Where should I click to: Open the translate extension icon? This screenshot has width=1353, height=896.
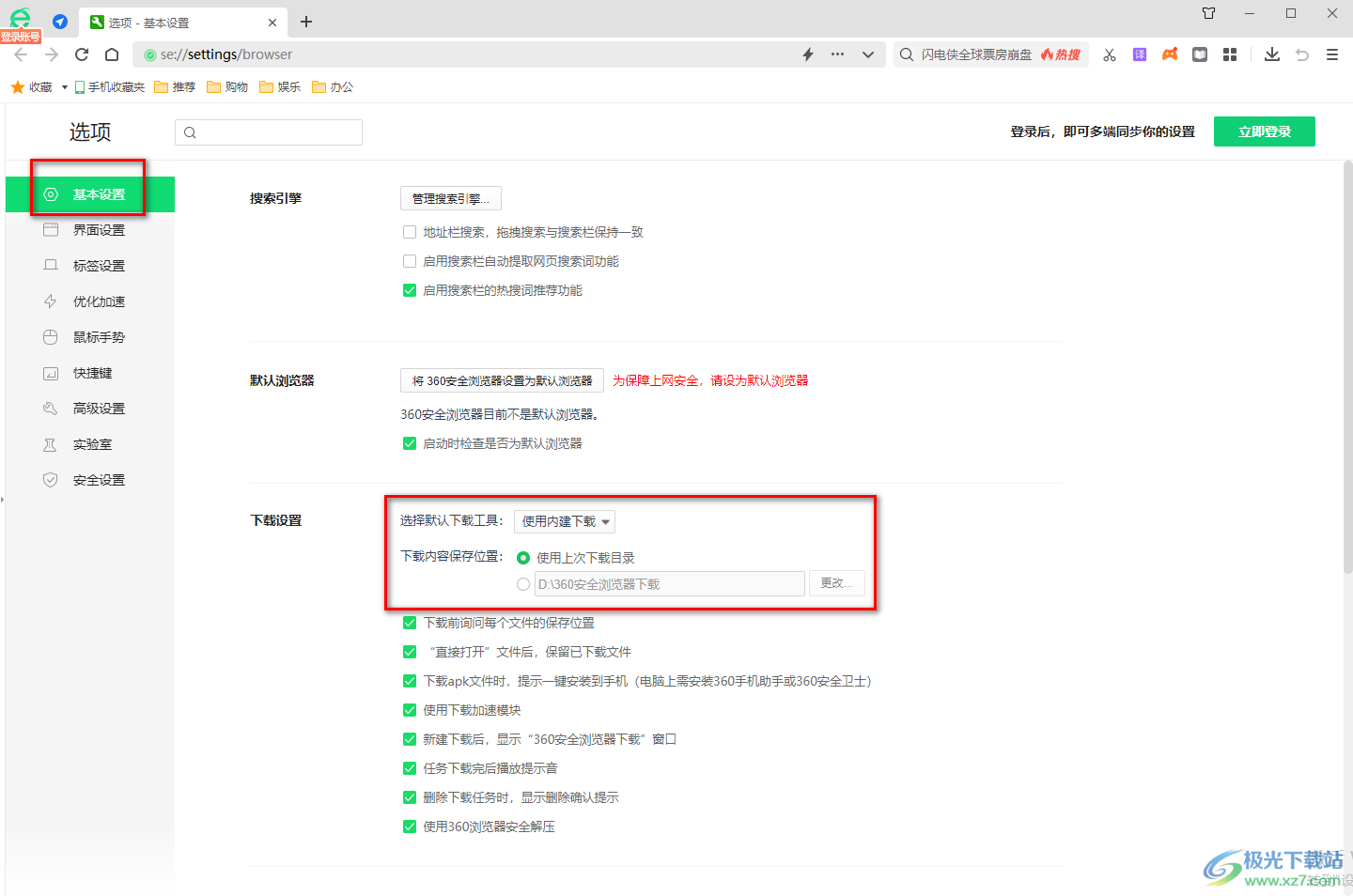click(1140, 54)
